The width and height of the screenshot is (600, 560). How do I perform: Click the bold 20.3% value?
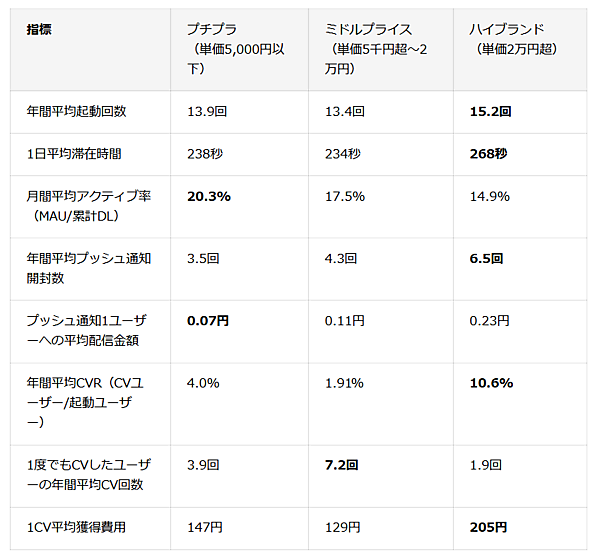click(208, 196)
